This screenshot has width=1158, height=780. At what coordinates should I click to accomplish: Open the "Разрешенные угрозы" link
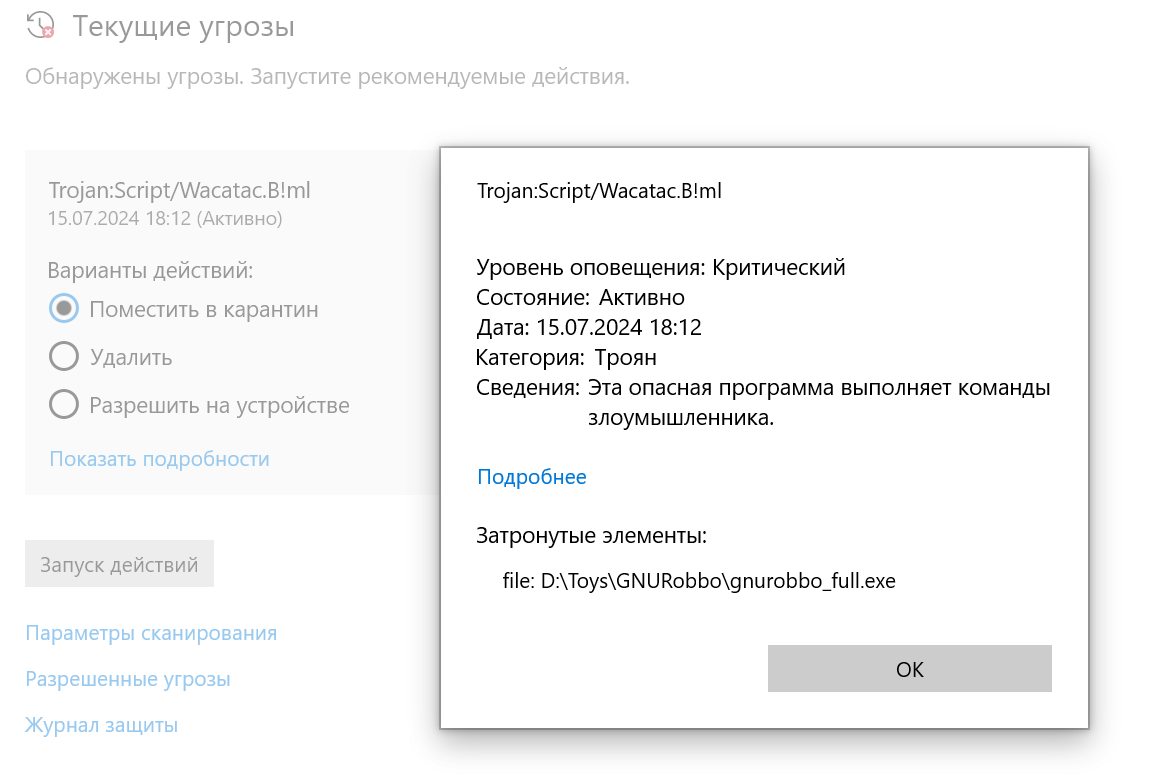[128, 679]
